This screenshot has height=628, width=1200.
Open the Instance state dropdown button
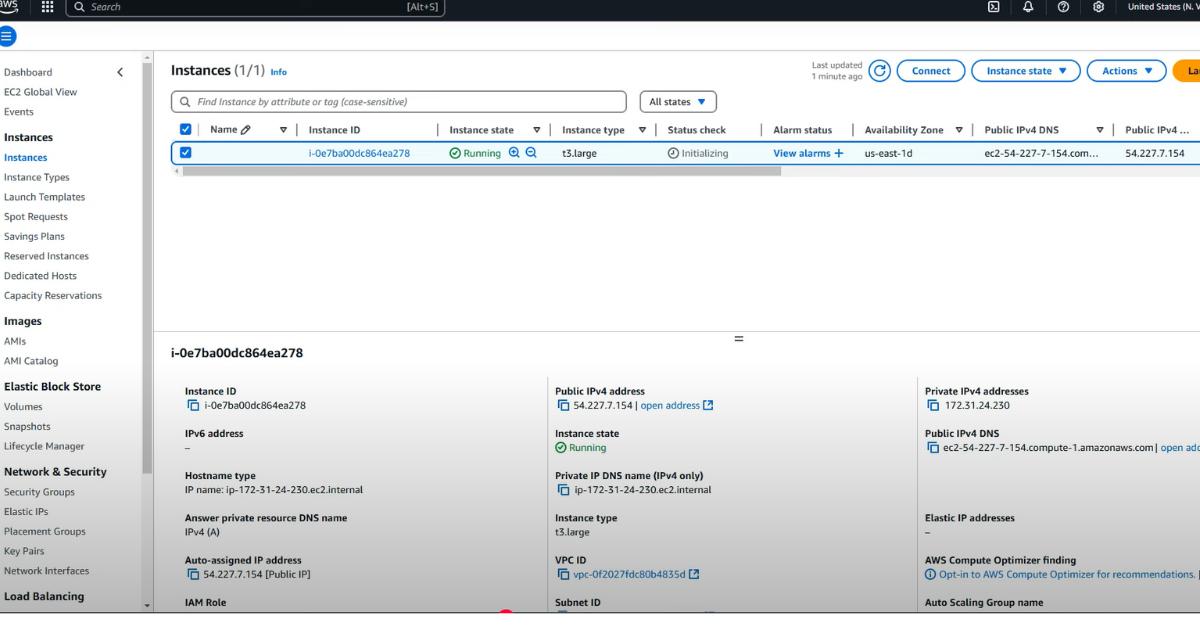[1028, 71]
